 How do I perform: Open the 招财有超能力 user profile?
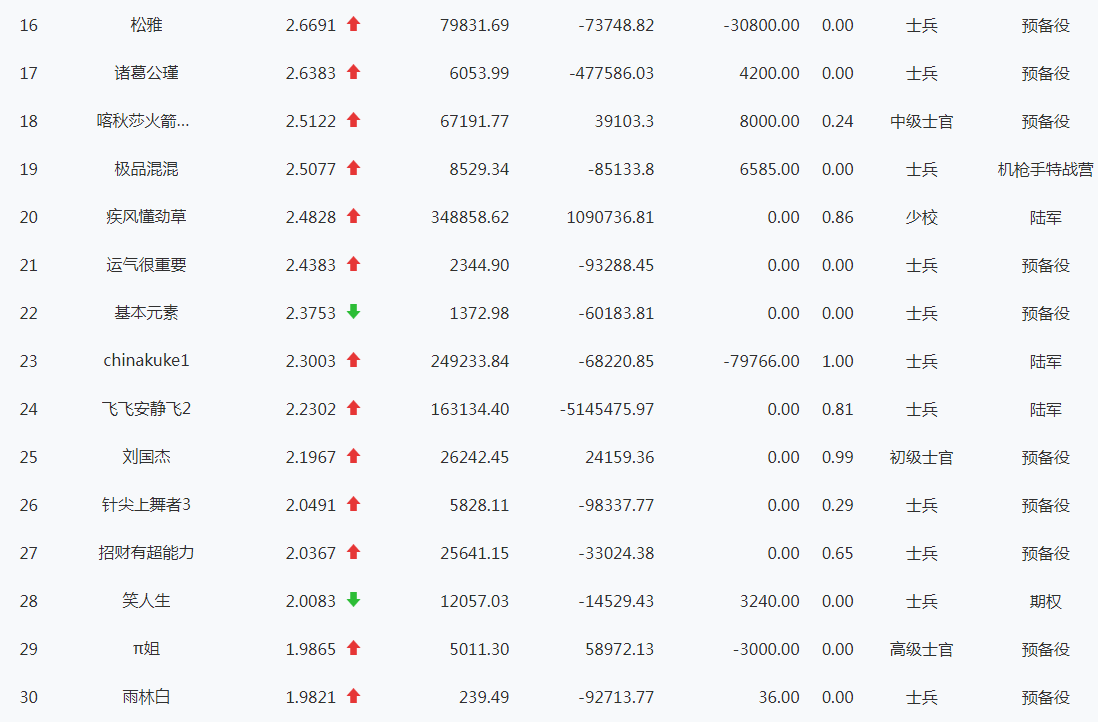pos(146,553)
